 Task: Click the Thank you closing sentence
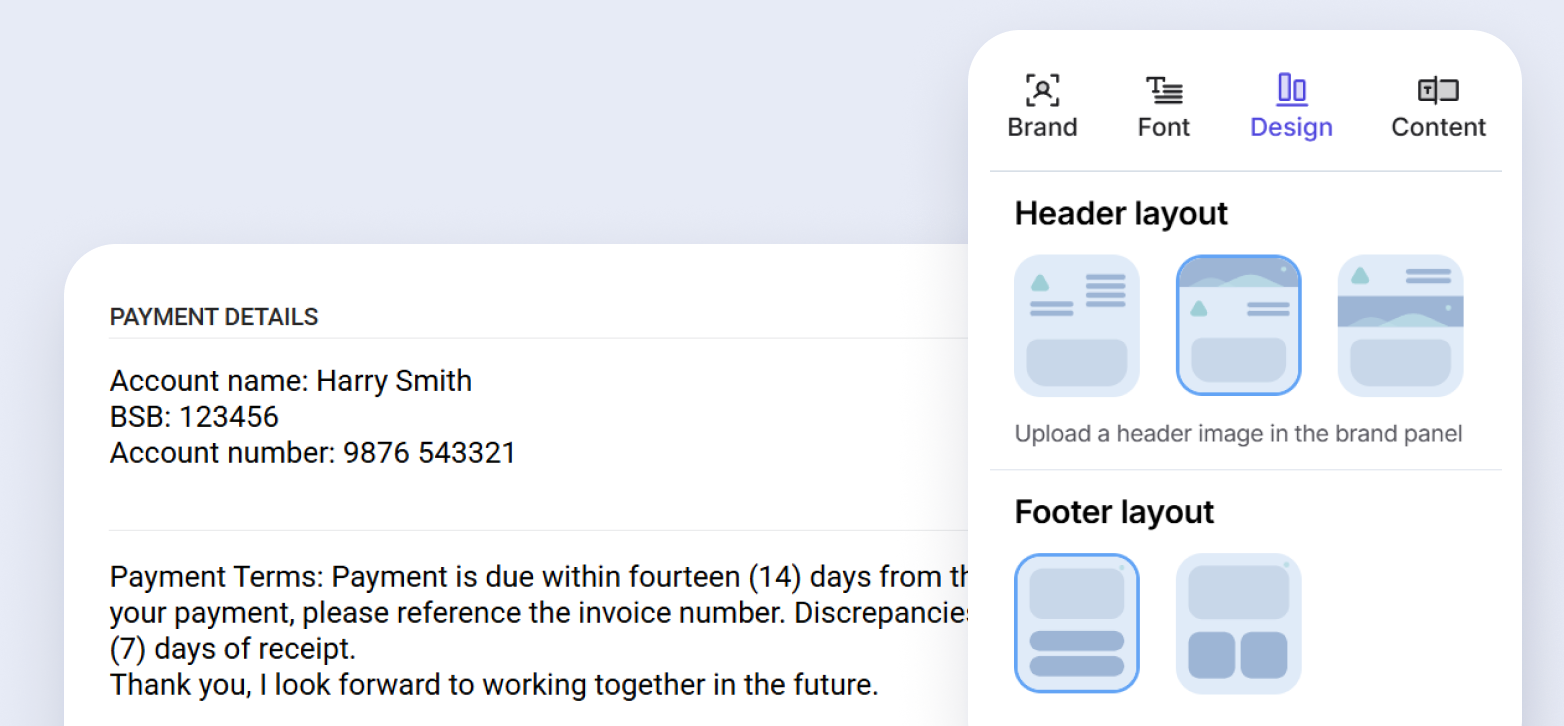point(494,685)
